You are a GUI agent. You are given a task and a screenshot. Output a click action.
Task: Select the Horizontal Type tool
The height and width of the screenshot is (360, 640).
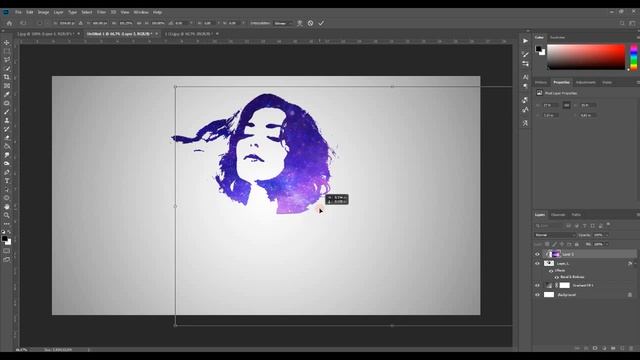(7, 181)
